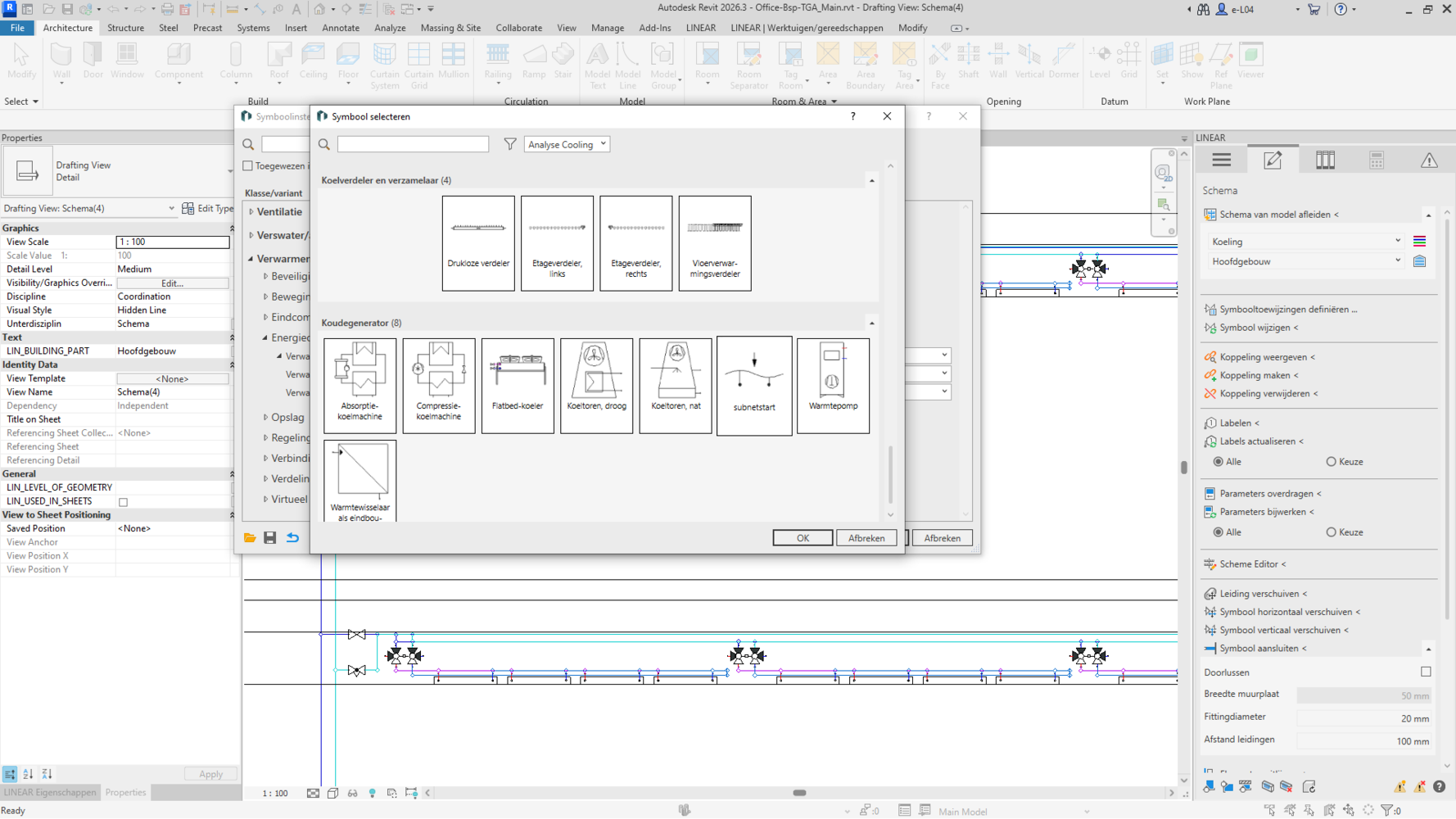Screen dimensions: 1456x819
Task: Open the LINEAR panel edit pencil tab
Action: [1273, 161]
